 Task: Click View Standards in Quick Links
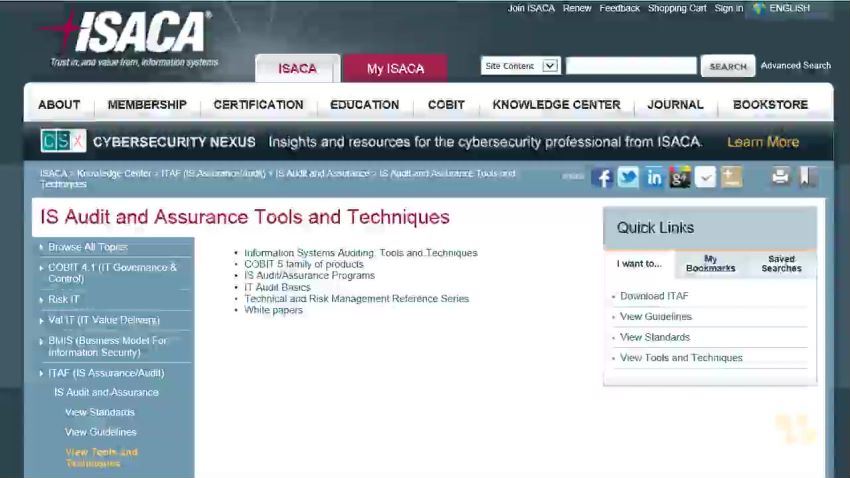pos(655,338)
